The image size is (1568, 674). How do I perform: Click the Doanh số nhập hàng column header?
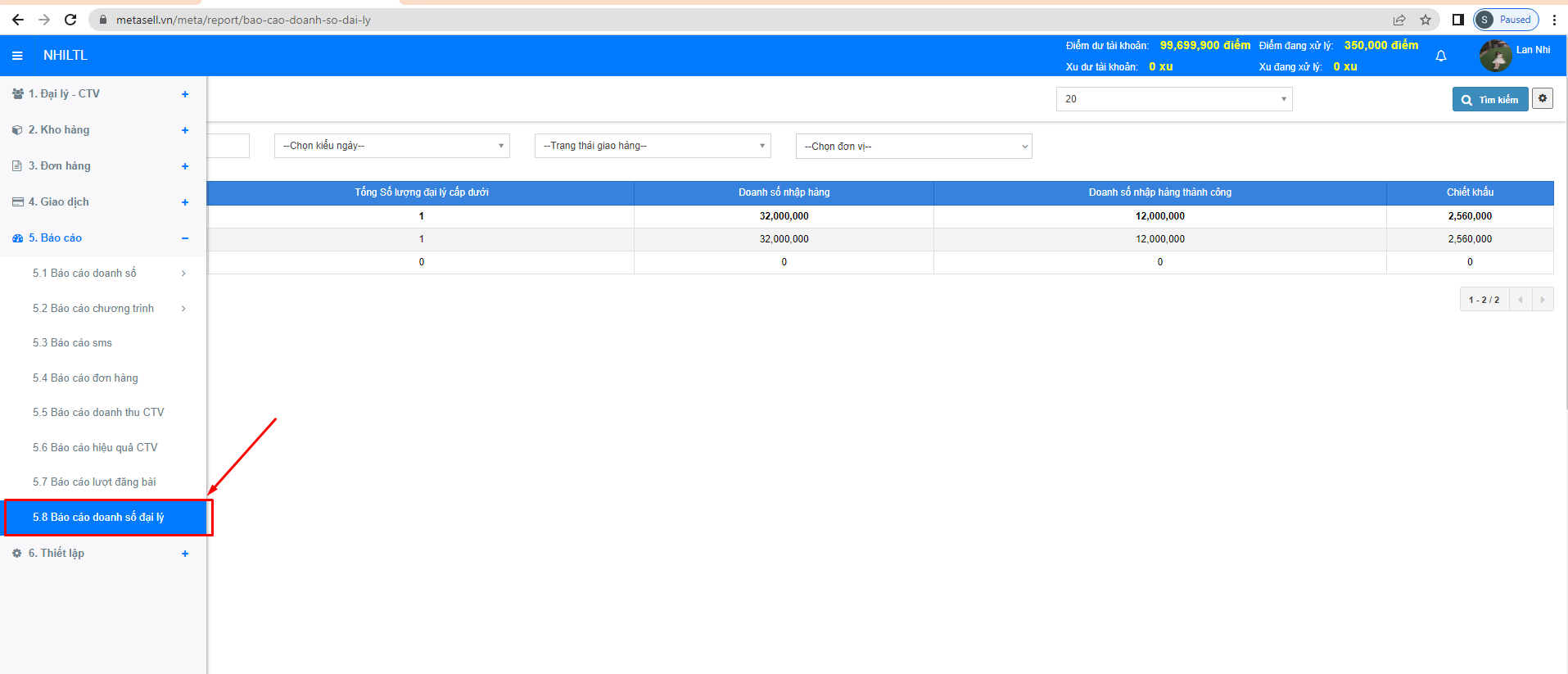(784, 192)
